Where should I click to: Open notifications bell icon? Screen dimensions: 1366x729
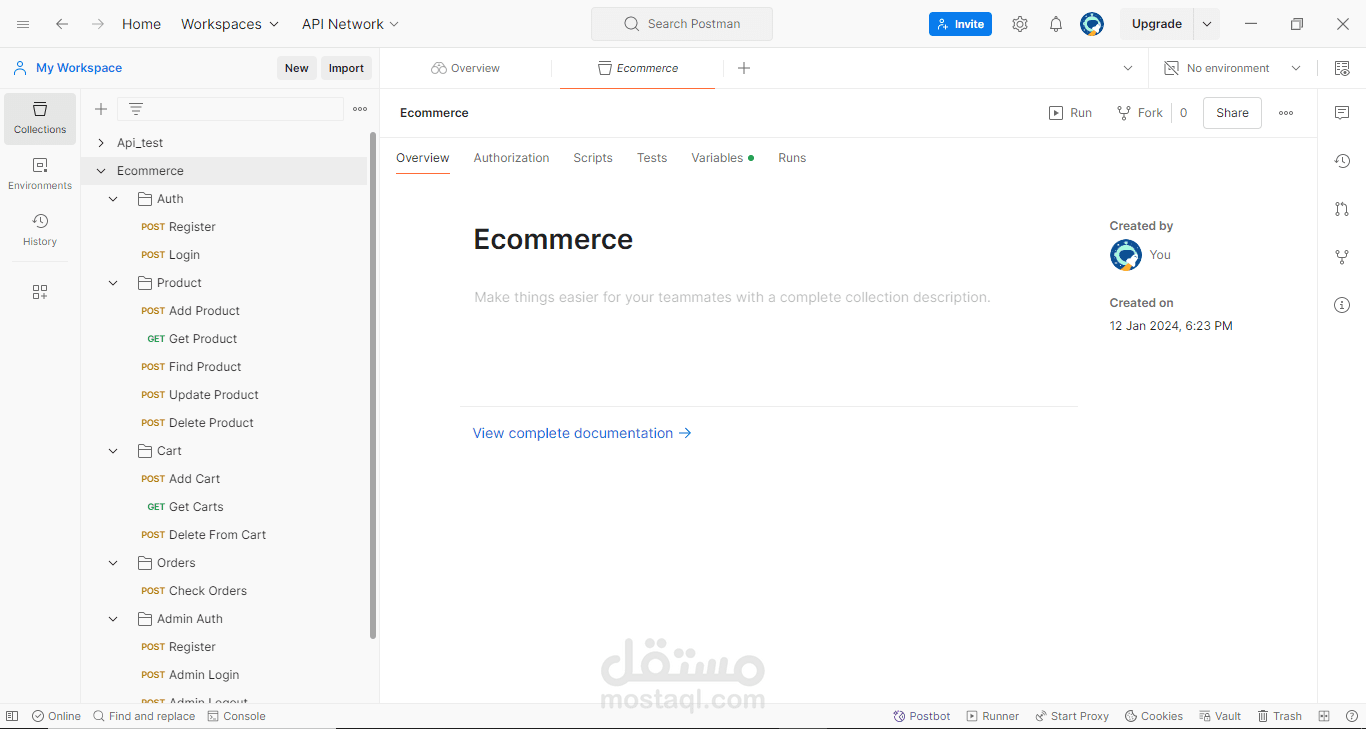pos(1055,24)
